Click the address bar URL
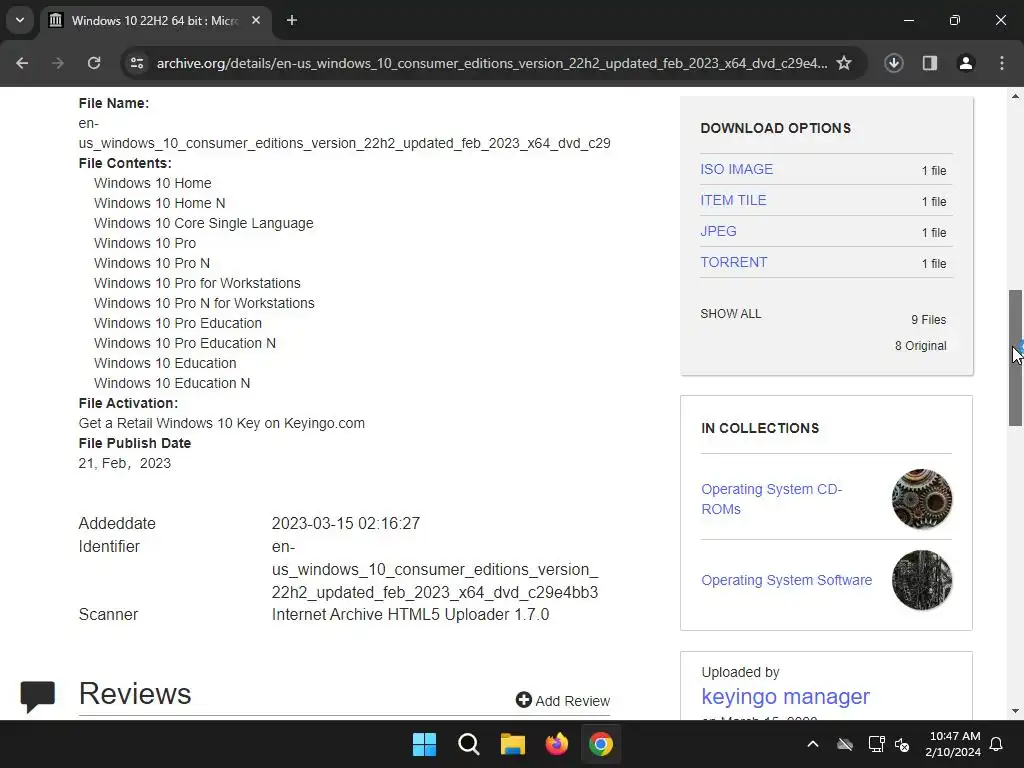This screenshot has width=1024, height=768. 491,63
